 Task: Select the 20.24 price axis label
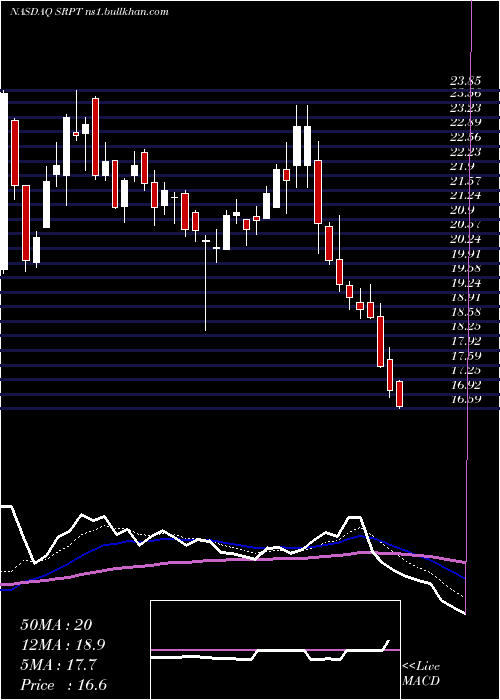(x=466, y=239)
